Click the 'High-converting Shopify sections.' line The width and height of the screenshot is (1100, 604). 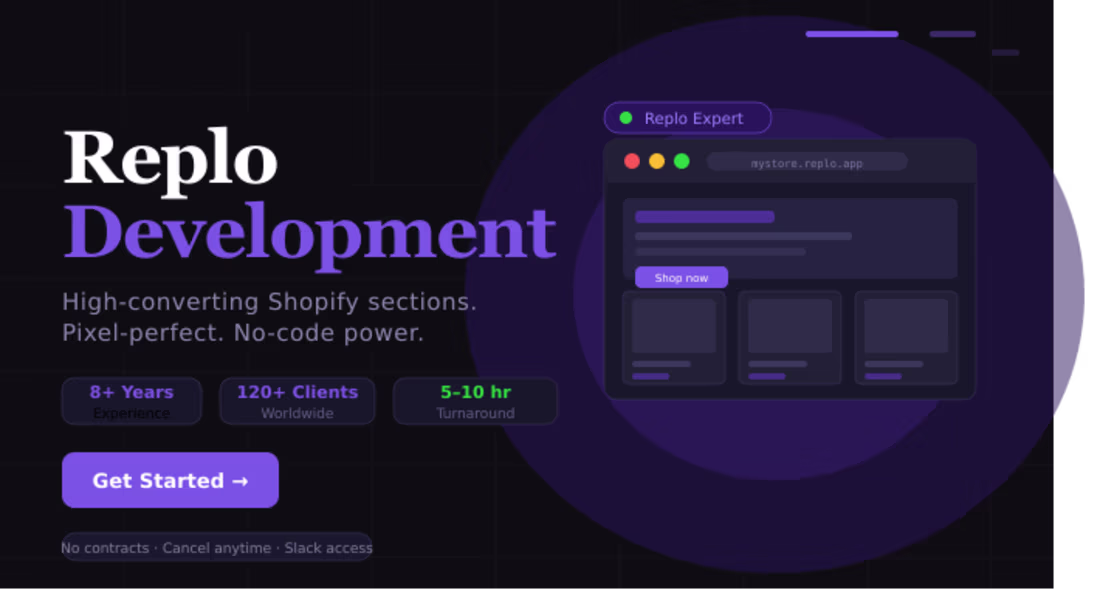pyautogui.click(x=269, y=302)
